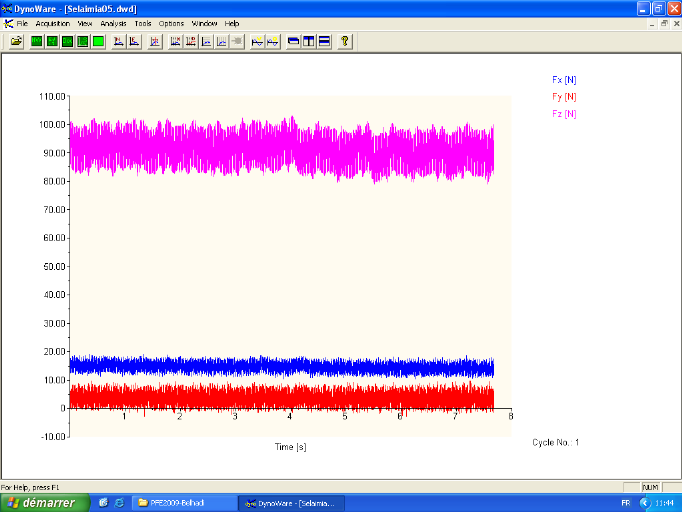Click the solid green square toolbar icon
This screenshot has height=512, width=682.
(x=98, y=41)
